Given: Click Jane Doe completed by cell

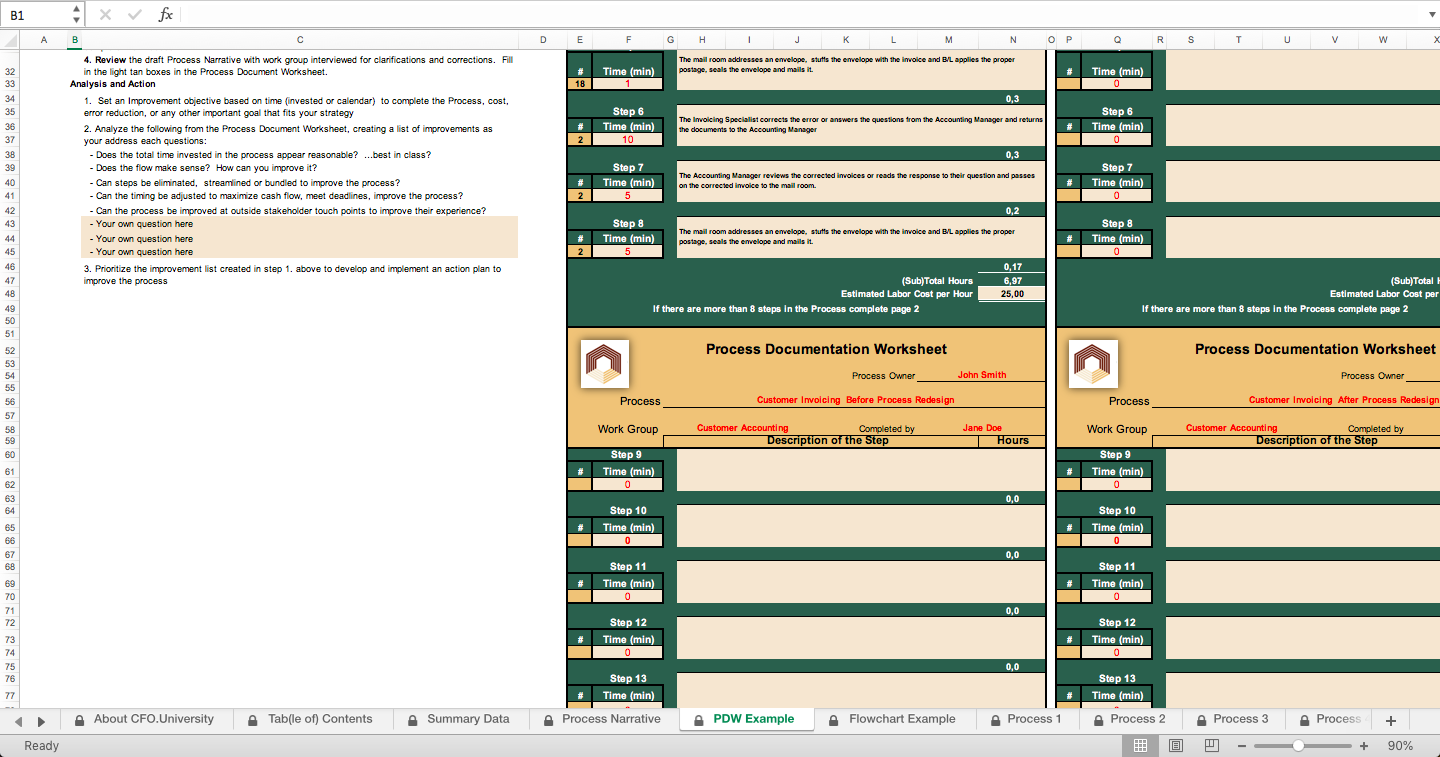Looking at the screenshot, I should point(981,428).
